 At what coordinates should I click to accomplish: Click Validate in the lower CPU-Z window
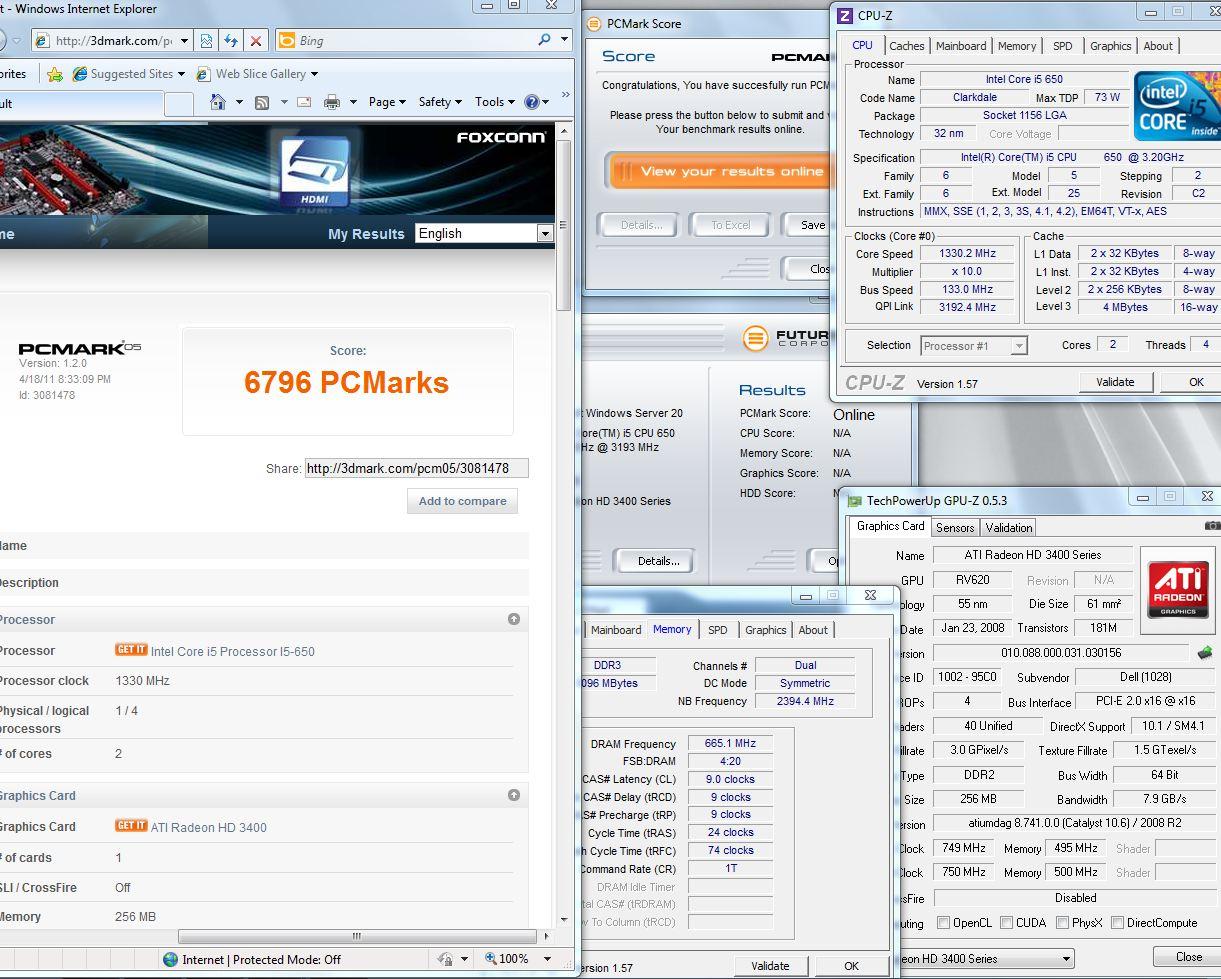(x=770, y=966)
